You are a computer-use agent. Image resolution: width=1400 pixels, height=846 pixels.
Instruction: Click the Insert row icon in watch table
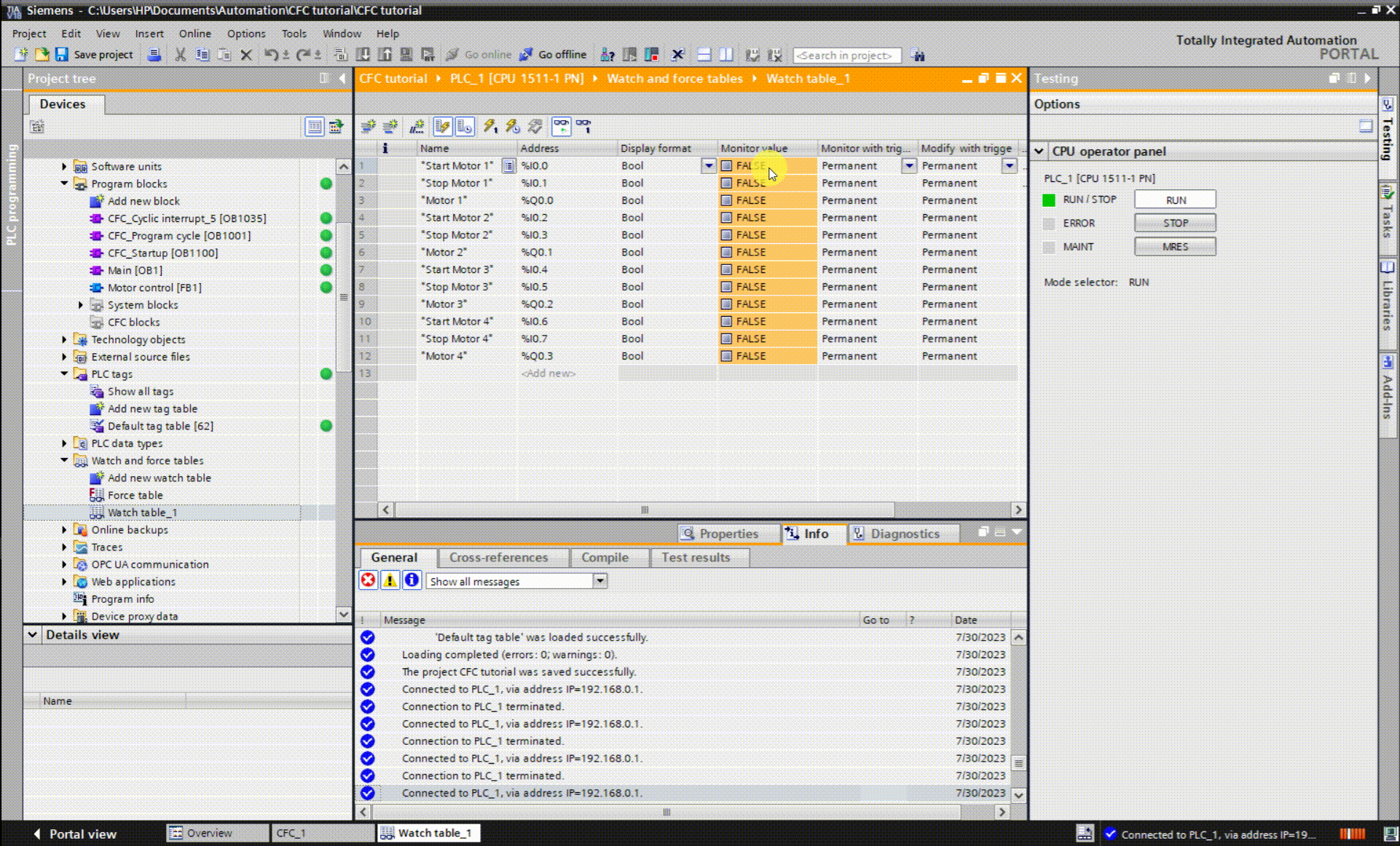coord(368,126)
